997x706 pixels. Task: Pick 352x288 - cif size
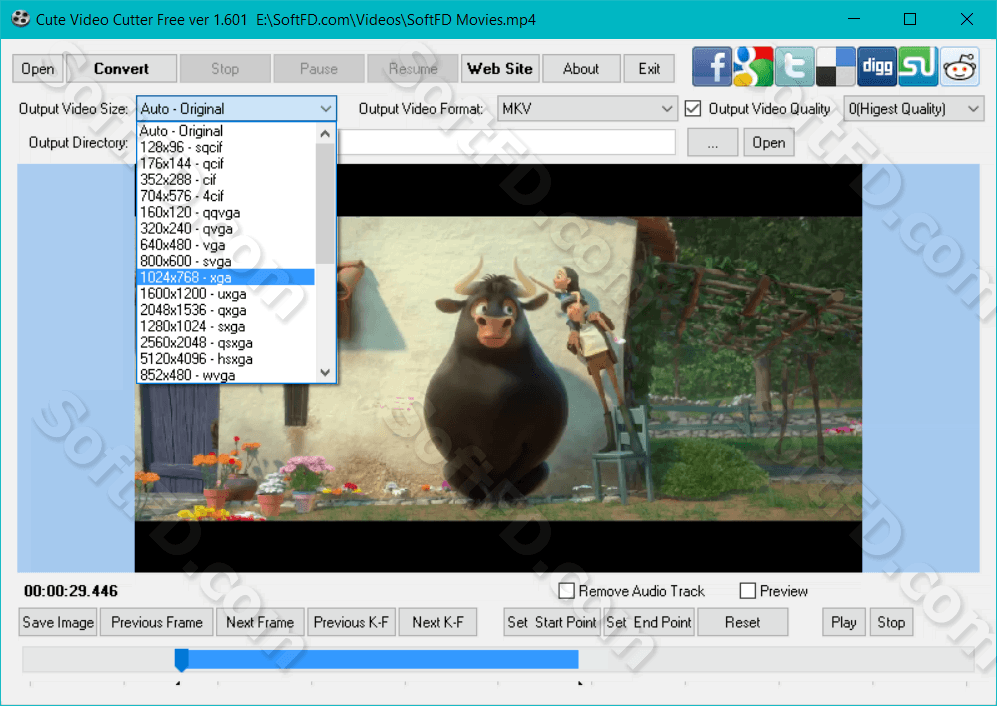coord(226,180)
